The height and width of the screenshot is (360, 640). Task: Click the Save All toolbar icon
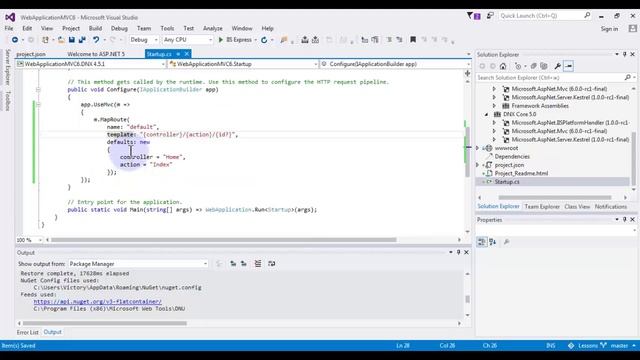82,40
